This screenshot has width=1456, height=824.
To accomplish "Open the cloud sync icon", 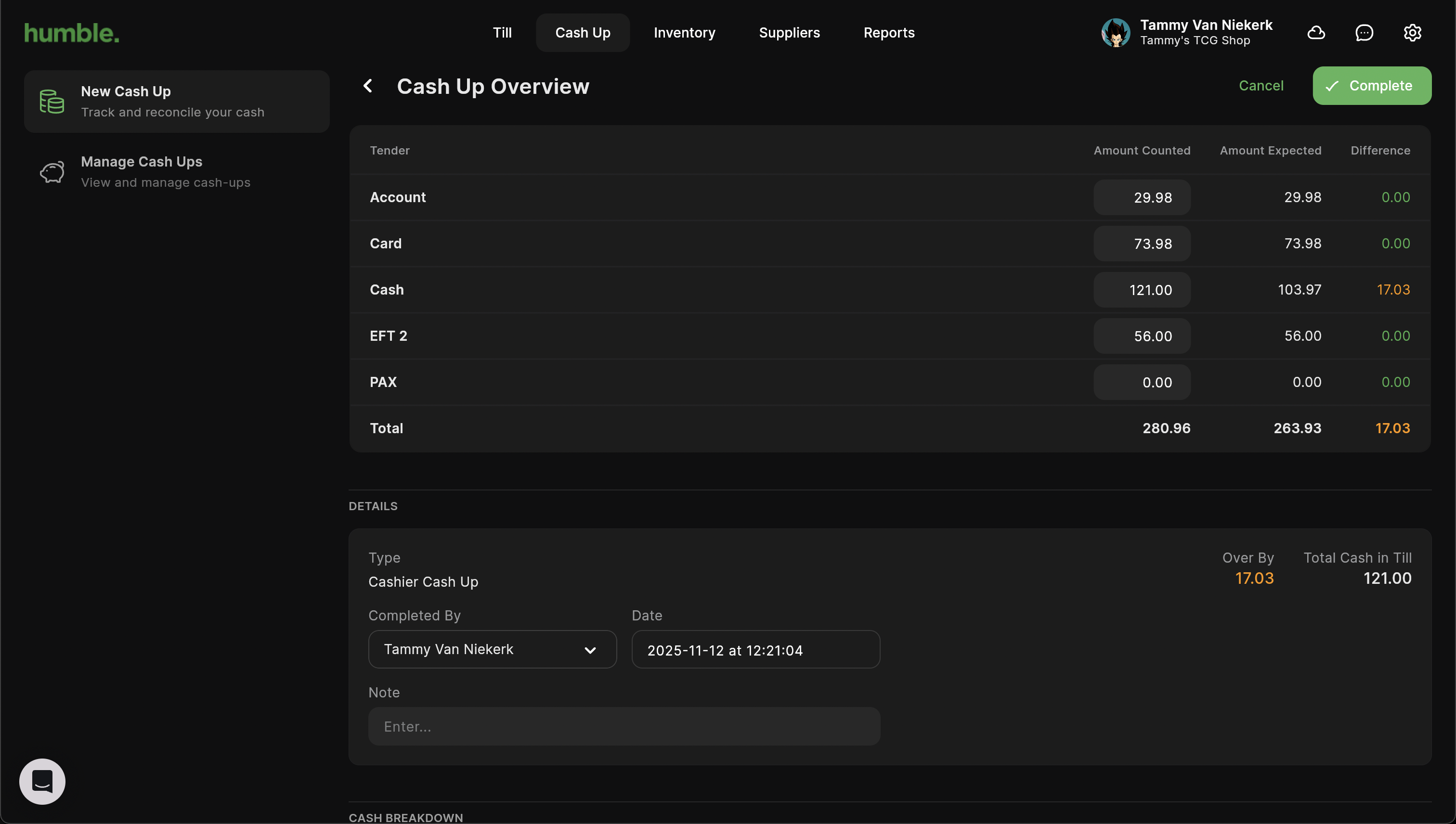I will (1315, 33).
